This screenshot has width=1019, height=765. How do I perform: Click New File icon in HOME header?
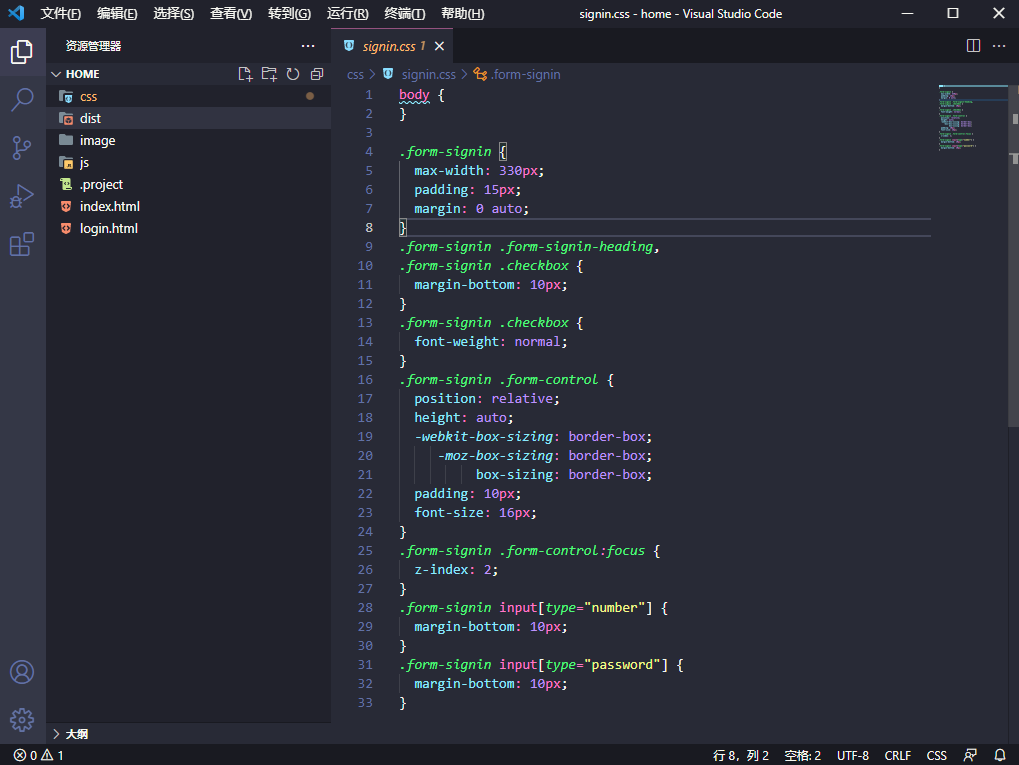245,74
